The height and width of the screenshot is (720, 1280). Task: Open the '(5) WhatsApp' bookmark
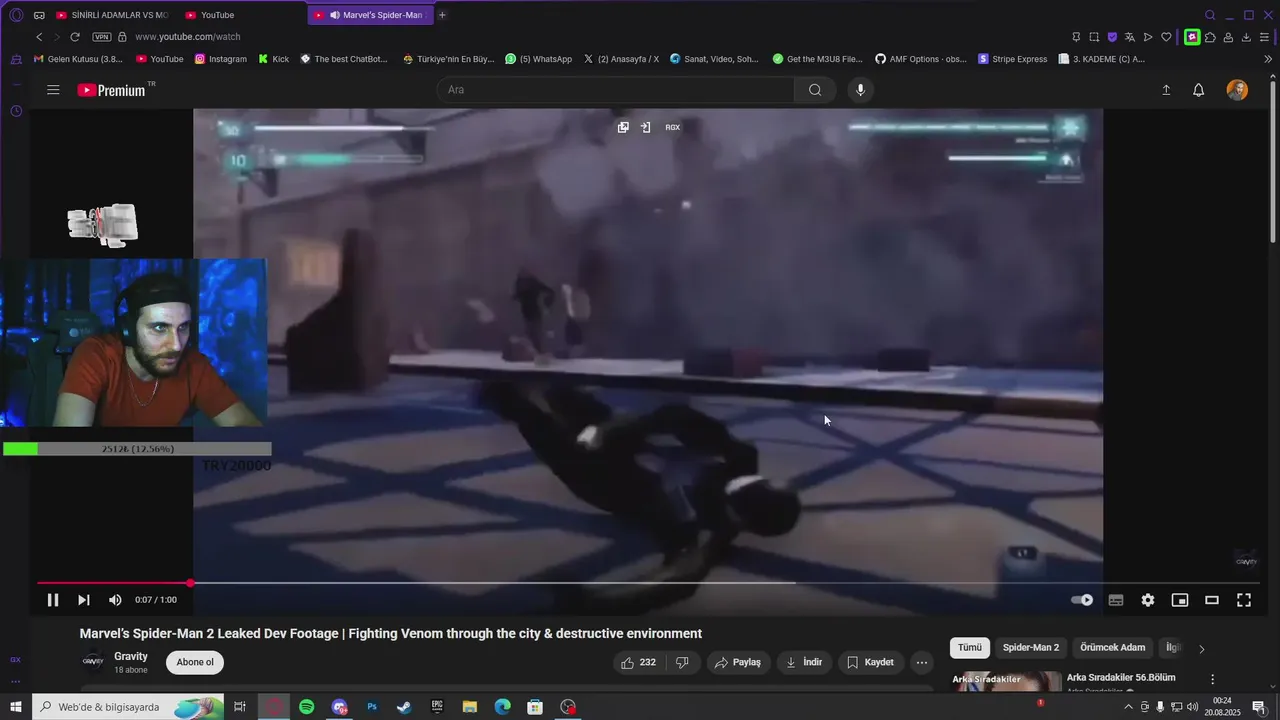pyautogui.click(x=539, y=59)
